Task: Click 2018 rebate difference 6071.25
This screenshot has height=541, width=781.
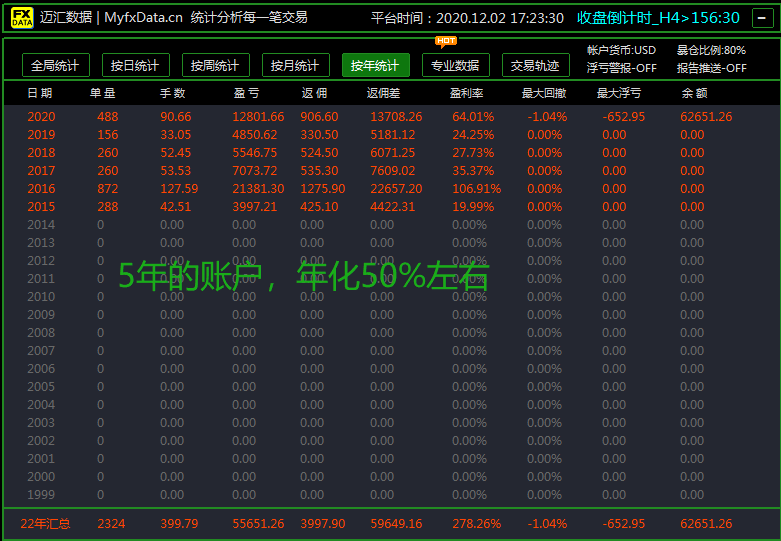Action: [392, 153]
